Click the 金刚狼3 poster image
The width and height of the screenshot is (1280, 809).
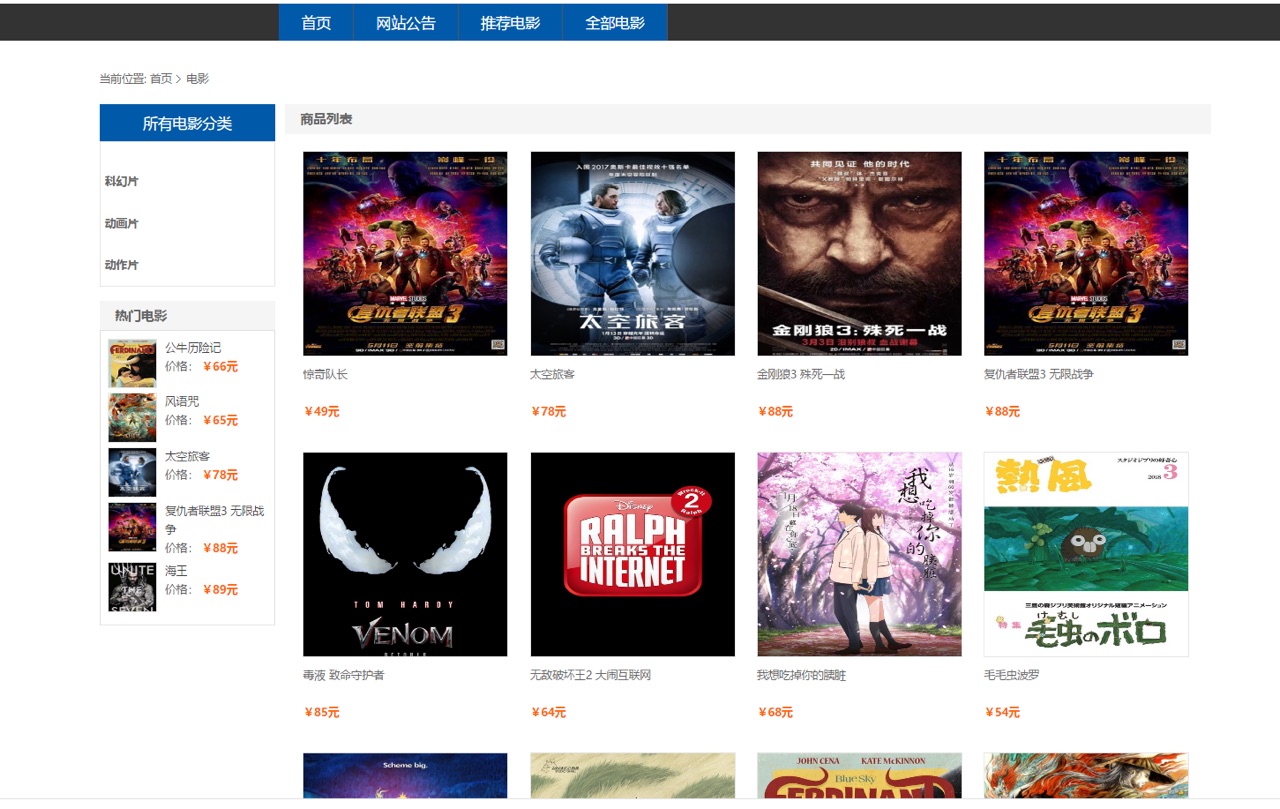tap(859, 253)
